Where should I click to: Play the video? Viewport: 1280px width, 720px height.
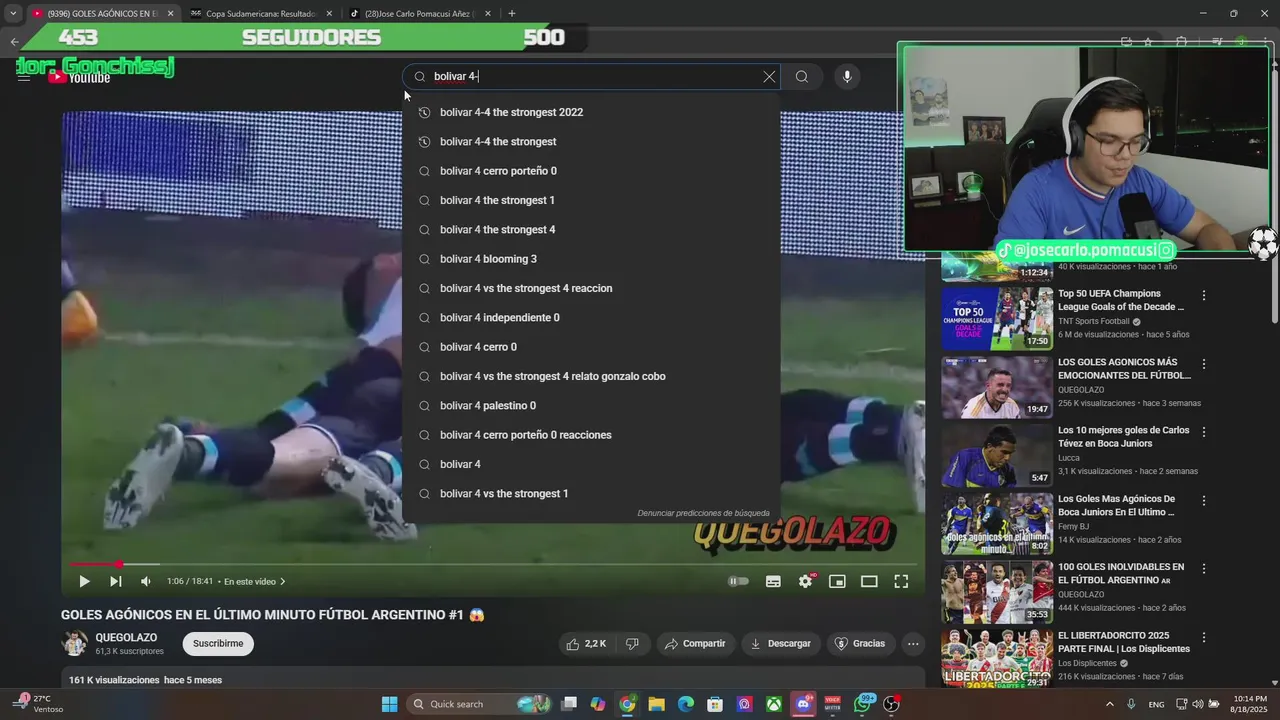(84, 581)
